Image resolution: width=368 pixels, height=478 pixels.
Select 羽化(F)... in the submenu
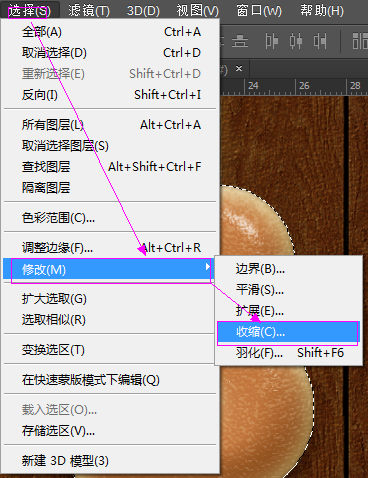pyautogui.click(x=289, y=353)
